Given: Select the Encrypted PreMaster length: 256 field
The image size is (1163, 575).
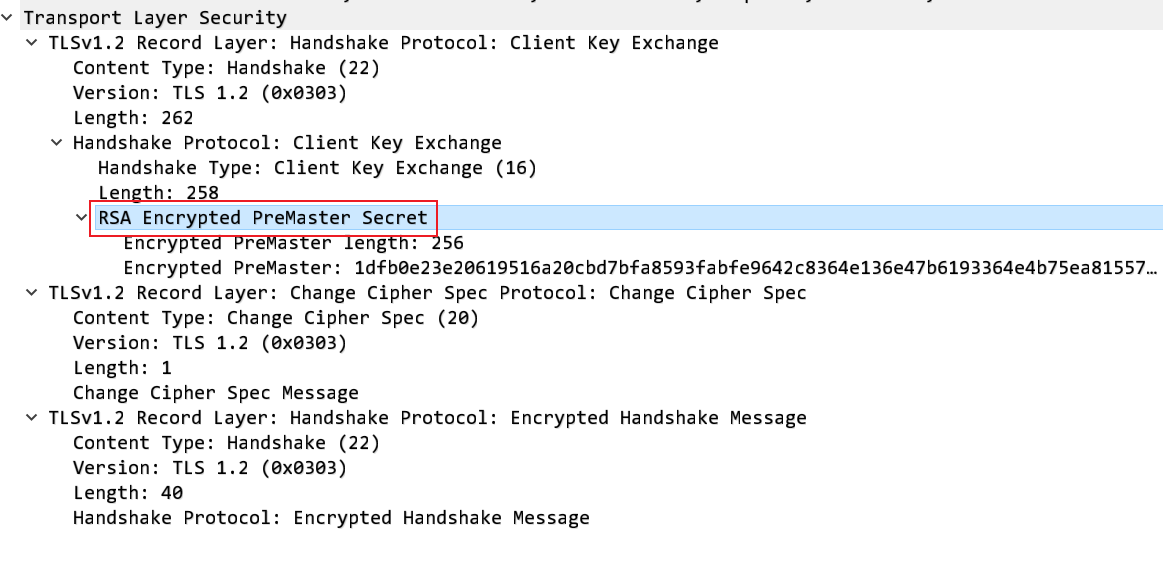Looking at the screenshot, I should tap(293, 243).
